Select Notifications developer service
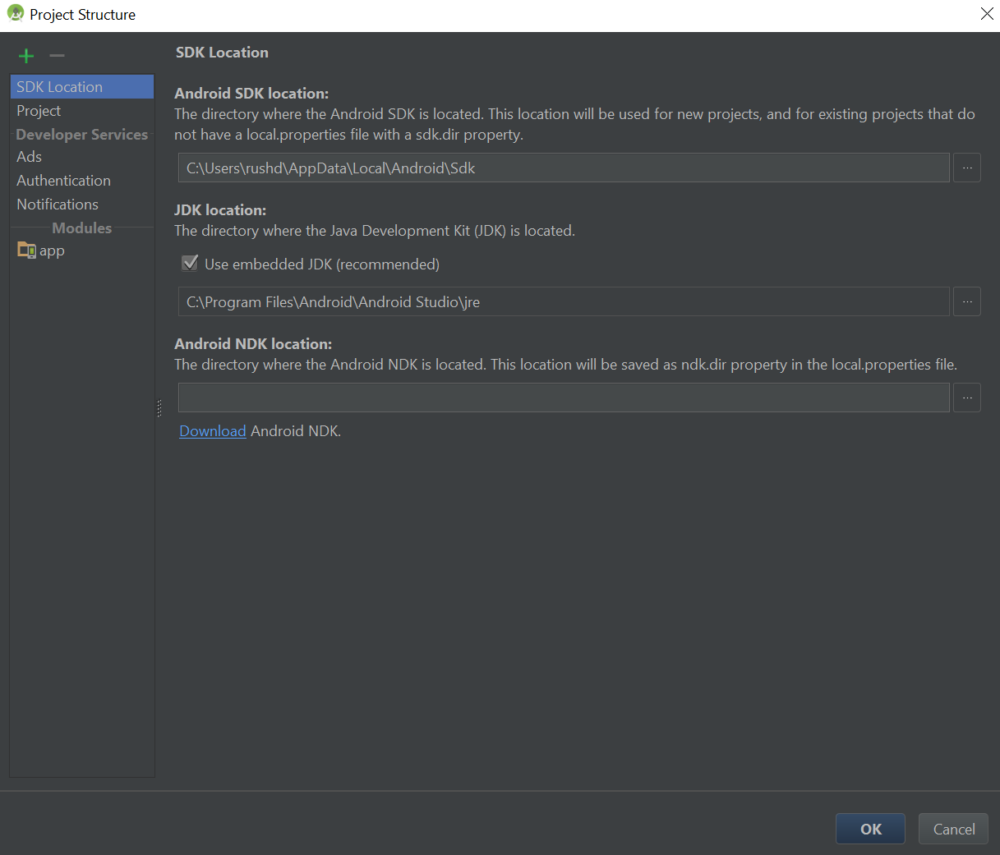 pyautogui.click(x=57, y=204)
